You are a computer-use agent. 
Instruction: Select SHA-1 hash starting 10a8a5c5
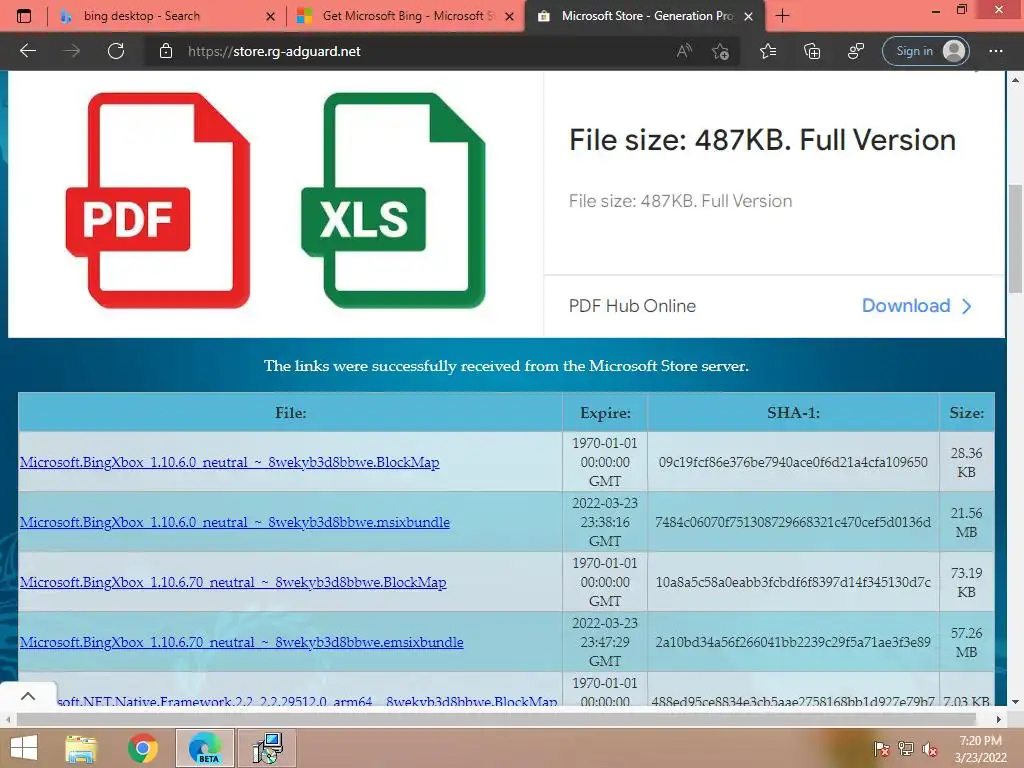pos(793,582)
